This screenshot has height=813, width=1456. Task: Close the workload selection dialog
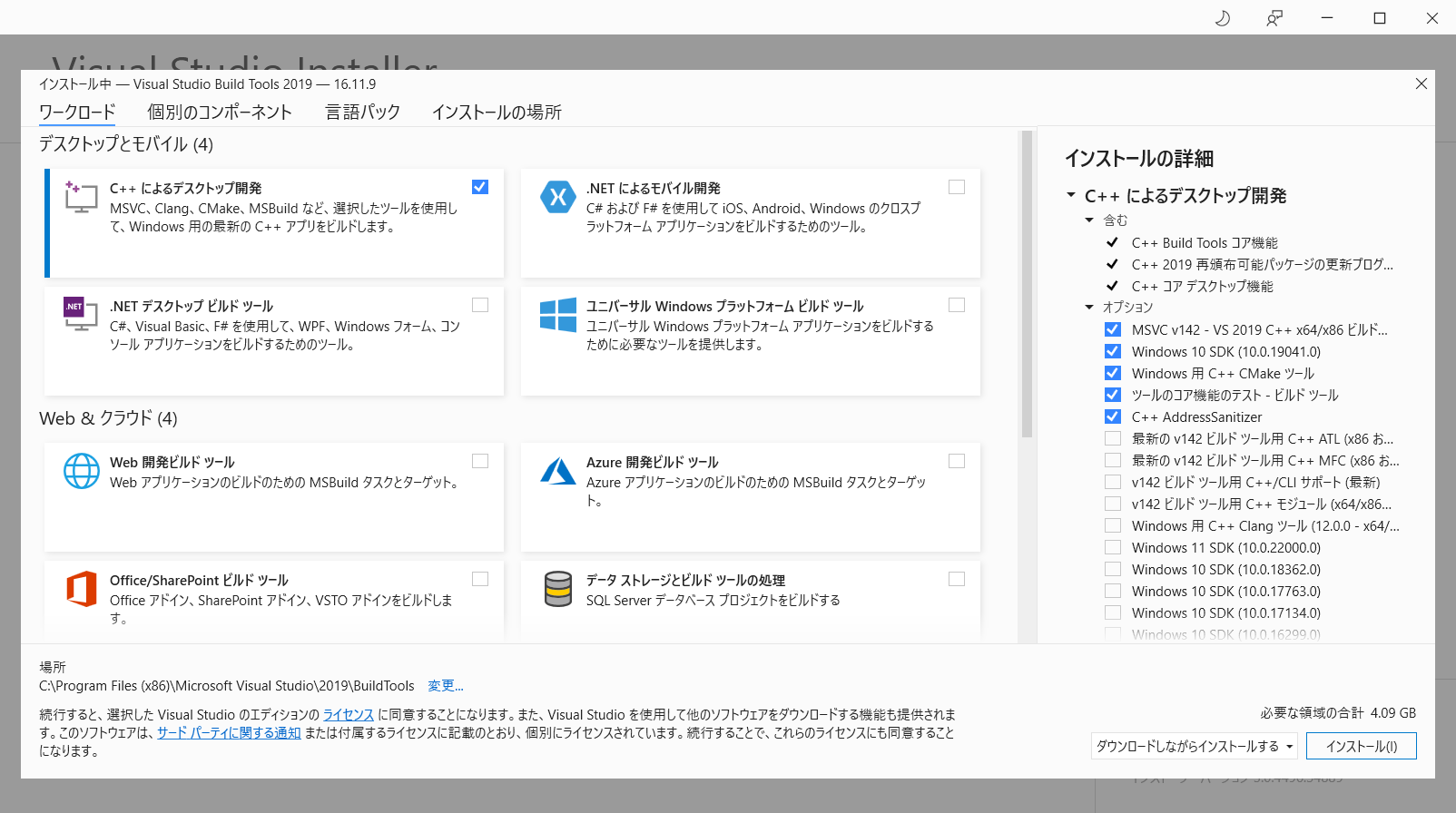[x=1422, y=83]
